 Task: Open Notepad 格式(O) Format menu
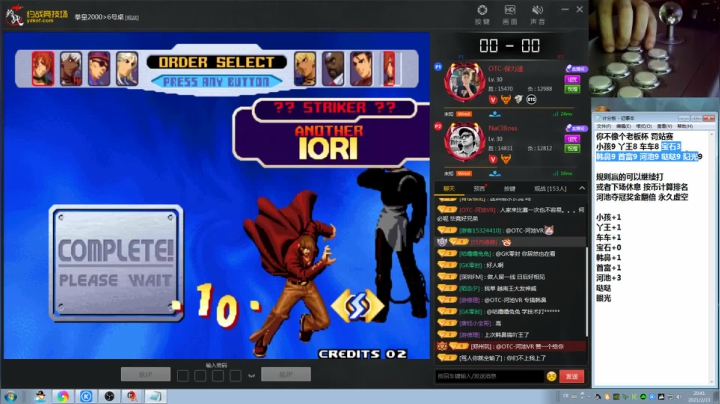point(643,126)
